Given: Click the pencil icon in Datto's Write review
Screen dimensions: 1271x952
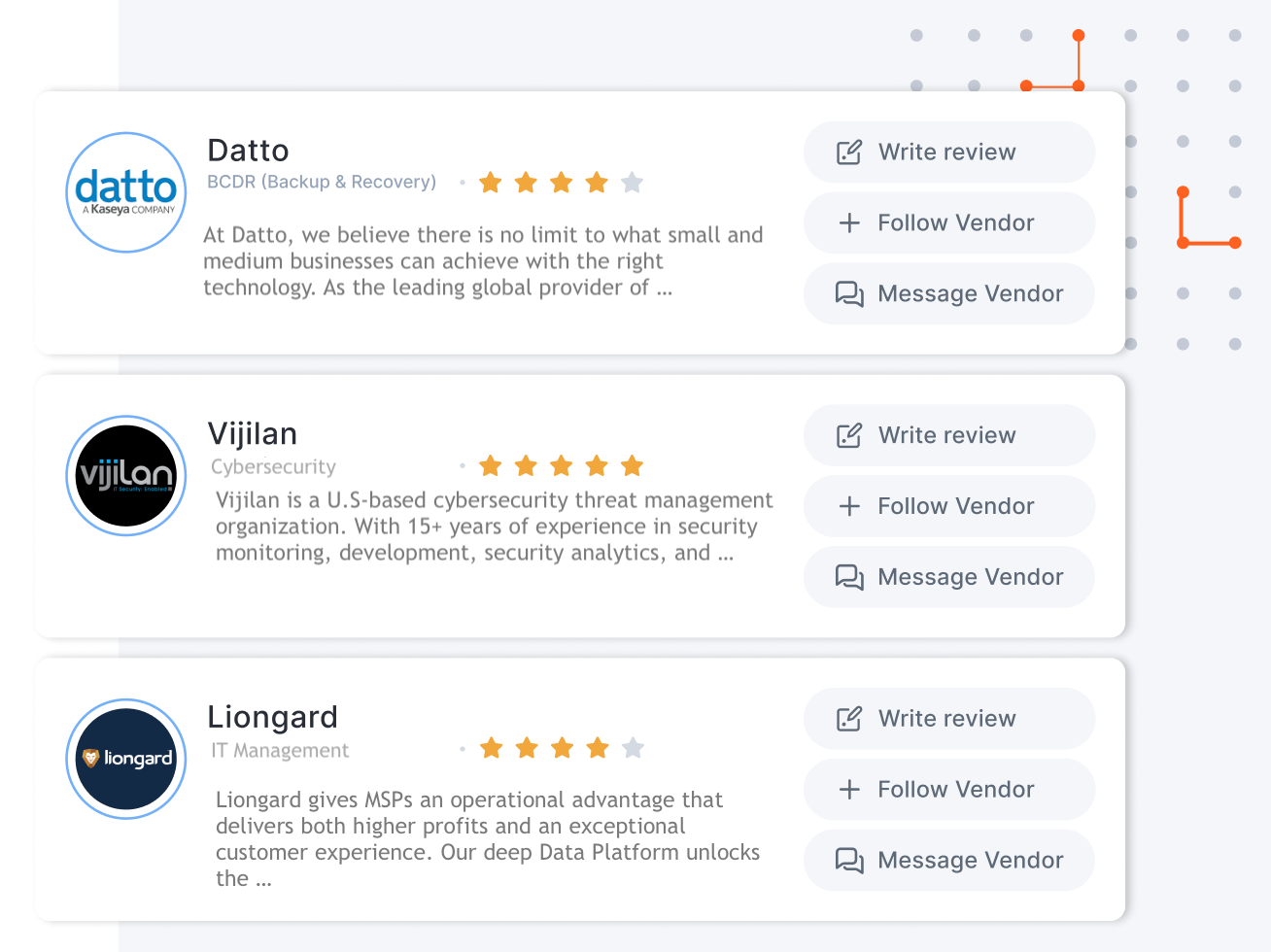Looking at the screenshot, I should click(849, 153).
